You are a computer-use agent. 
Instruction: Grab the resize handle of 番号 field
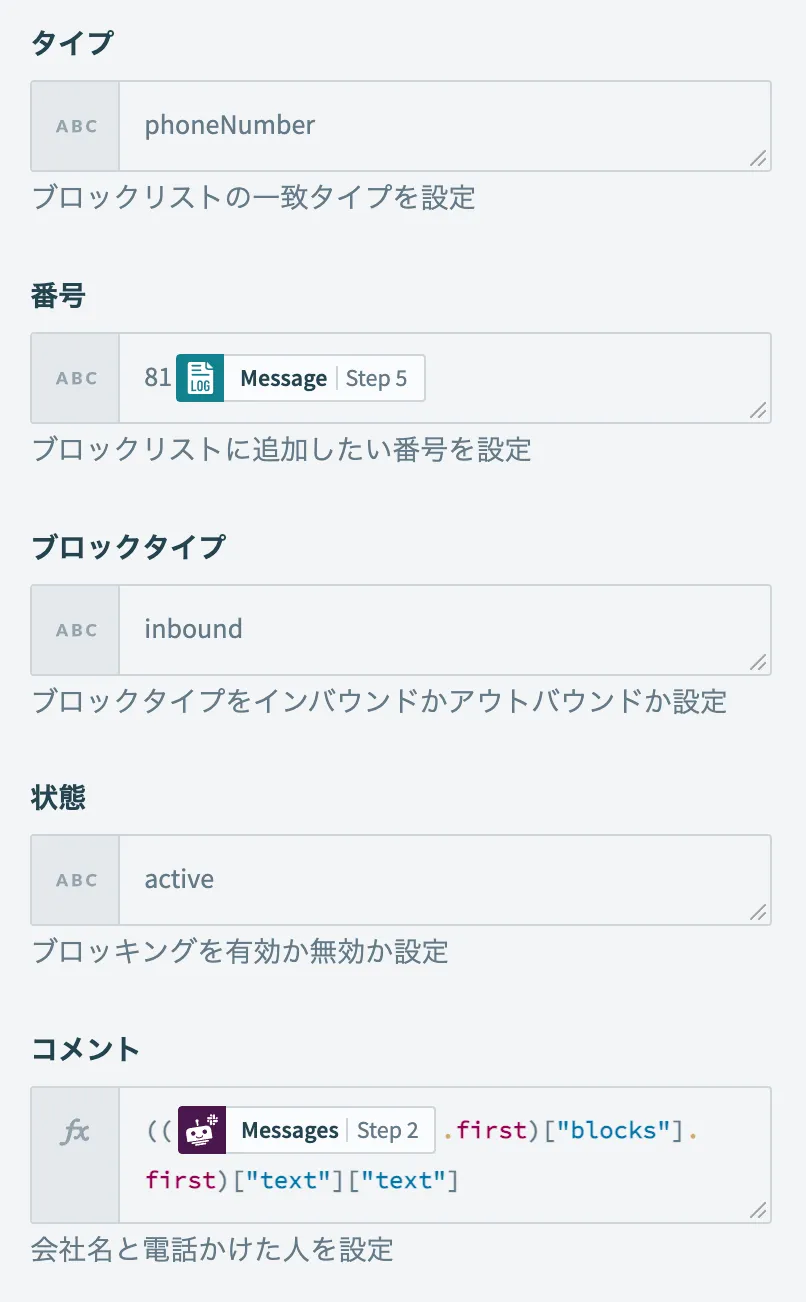coord(759,410)
